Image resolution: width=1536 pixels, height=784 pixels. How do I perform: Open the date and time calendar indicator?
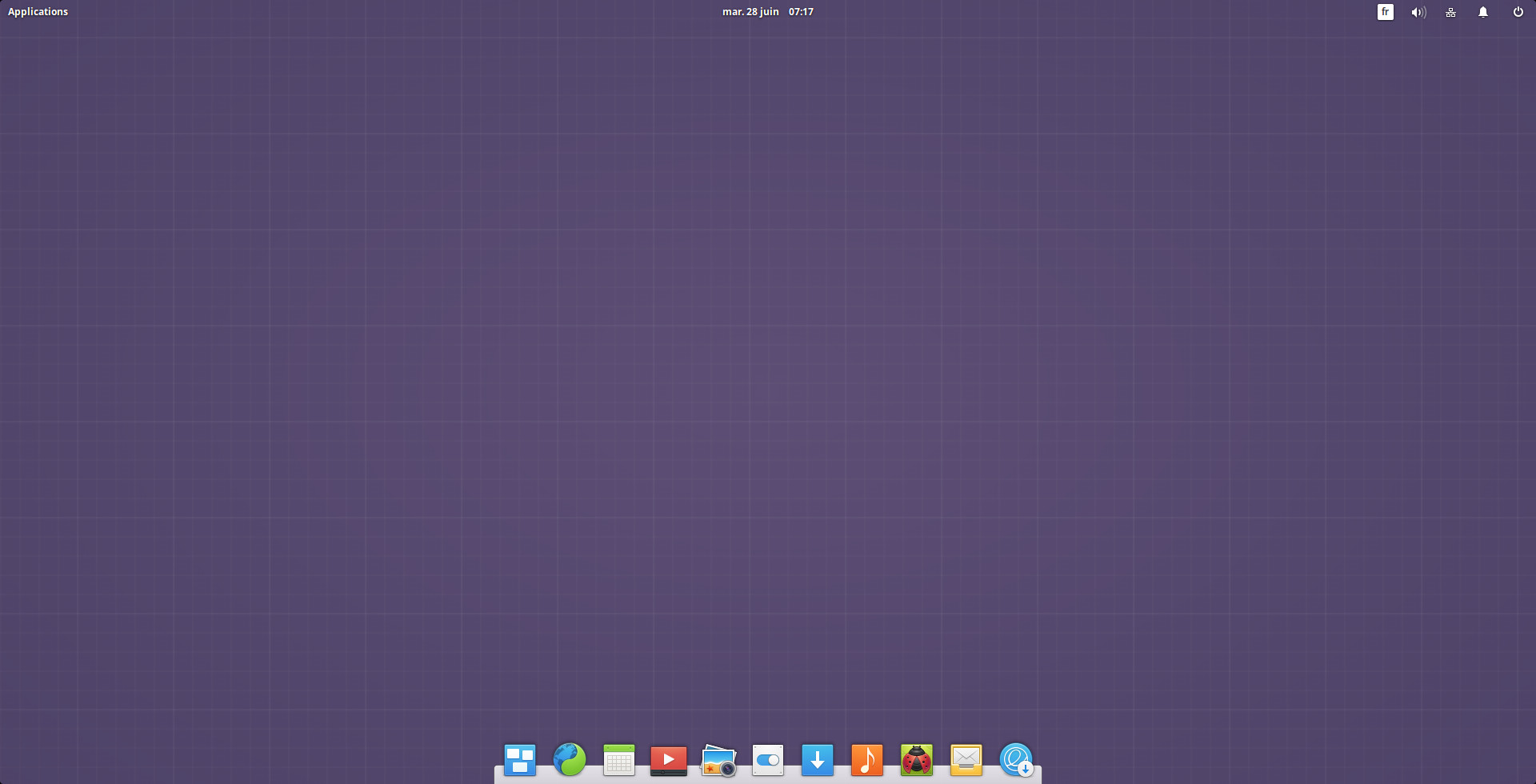click(x=767, y=12)
